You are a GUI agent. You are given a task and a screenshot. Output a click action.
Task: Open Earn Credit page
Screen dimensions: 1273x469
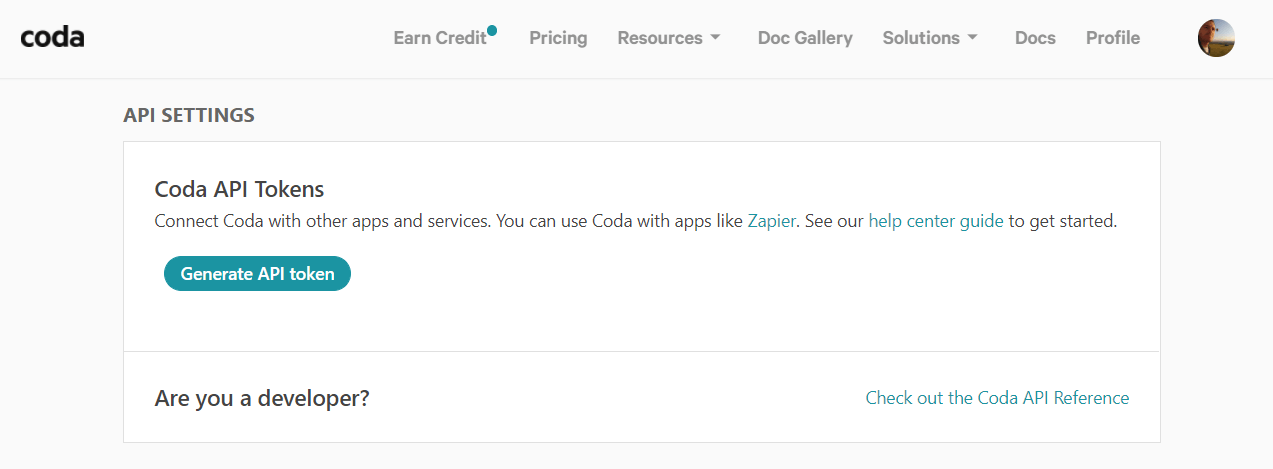point(440,38)
